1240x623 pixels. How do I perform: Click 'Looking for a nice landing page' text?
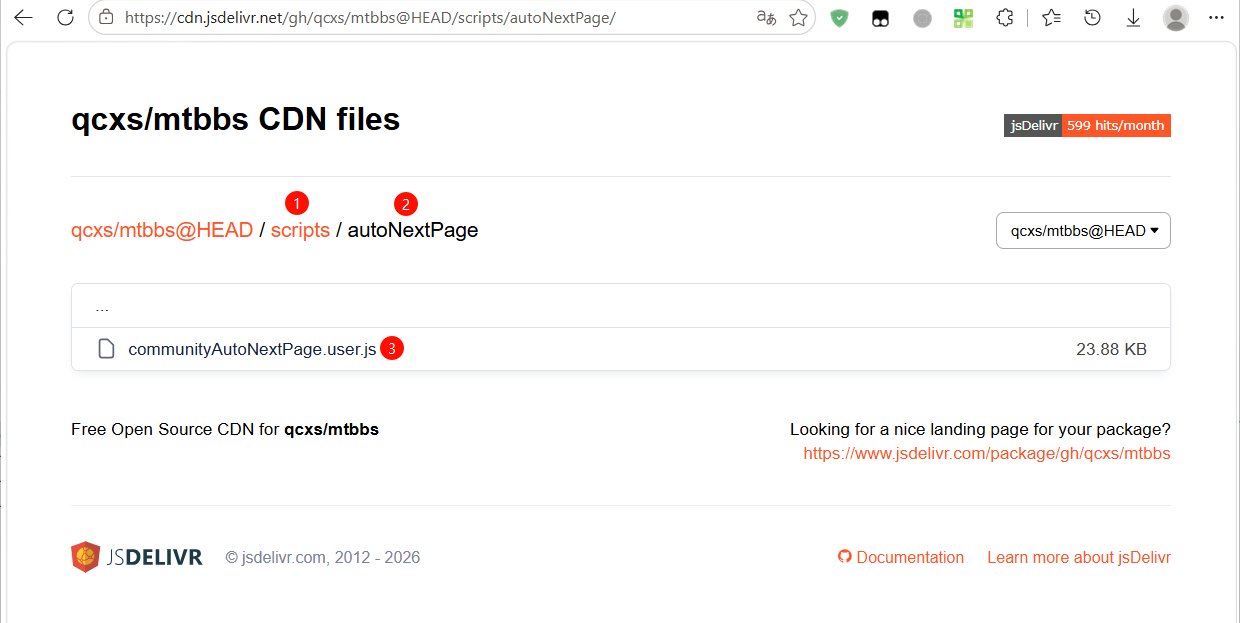980,429
